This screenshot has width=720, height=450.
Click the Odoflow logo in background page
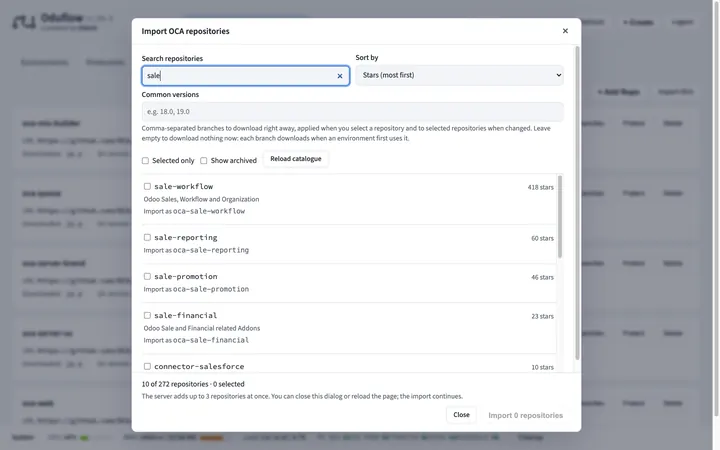[x=24, y=22]
